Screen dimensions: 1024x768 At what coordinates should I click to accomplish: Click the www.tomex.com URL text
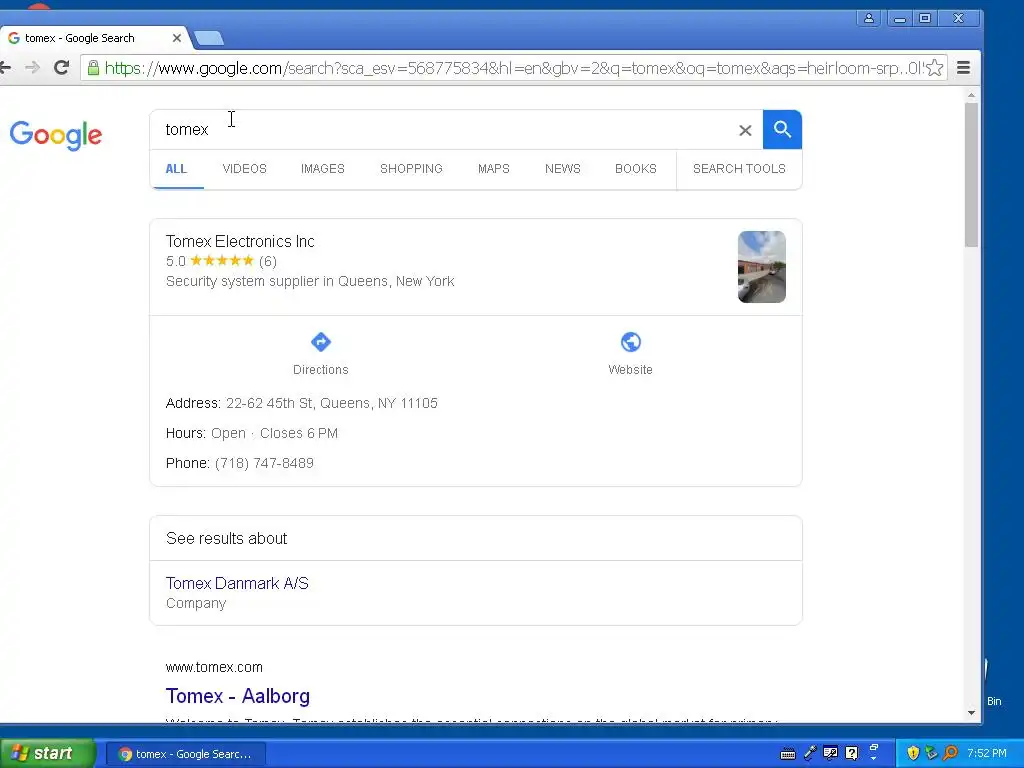click(214, 667)
